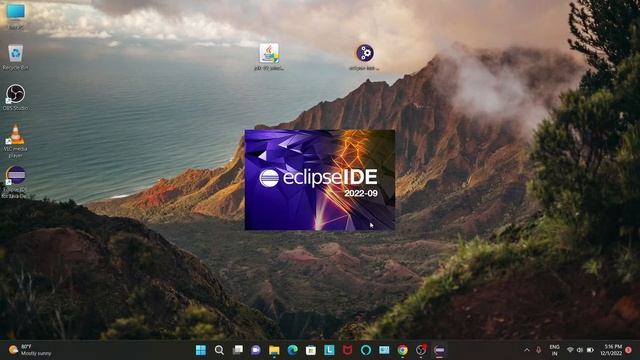Open the Windows Start menu
This screenshot has width=640, height=360.
coord(201,350)
